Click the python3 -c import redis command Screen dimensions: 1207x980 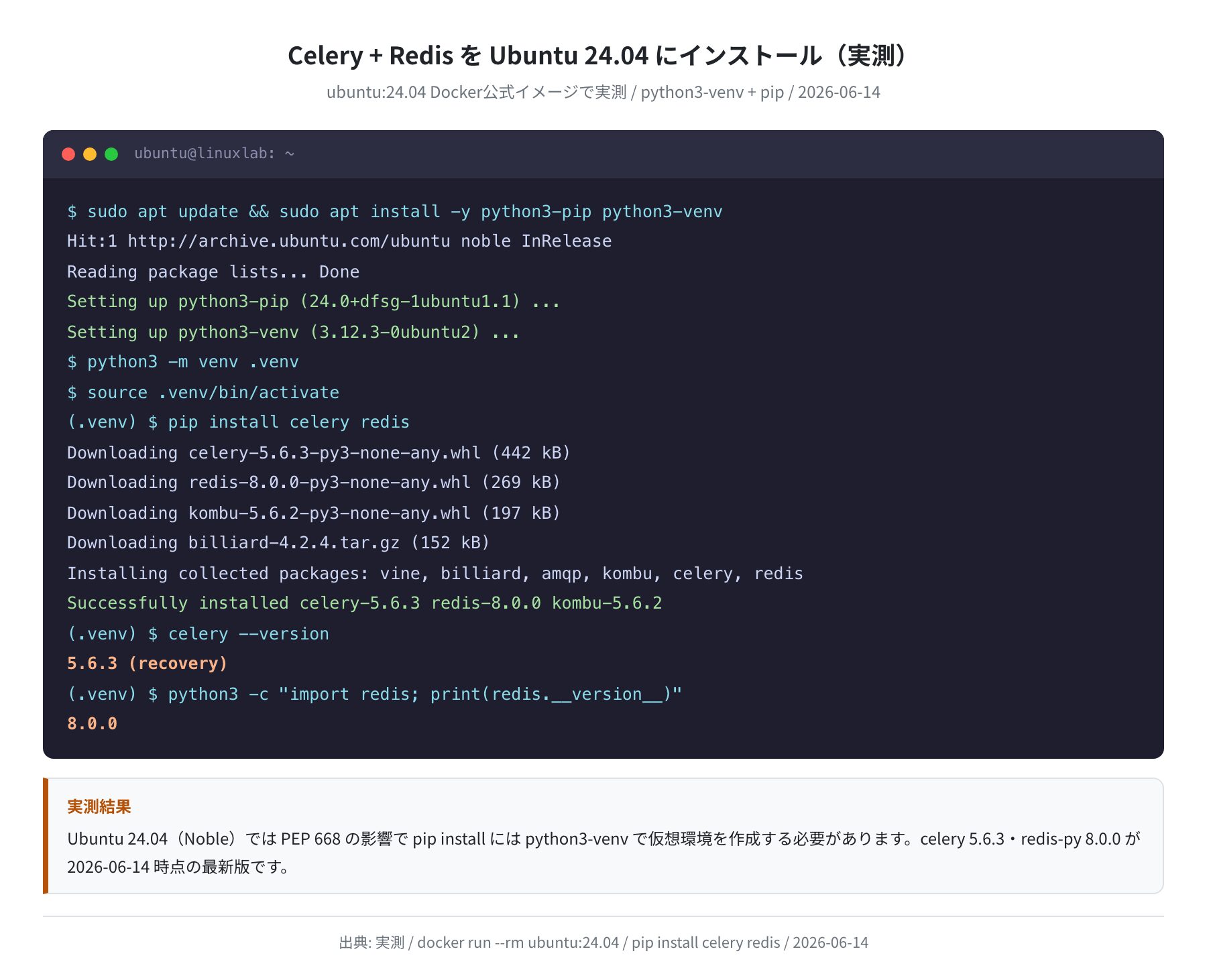point(375,694)
